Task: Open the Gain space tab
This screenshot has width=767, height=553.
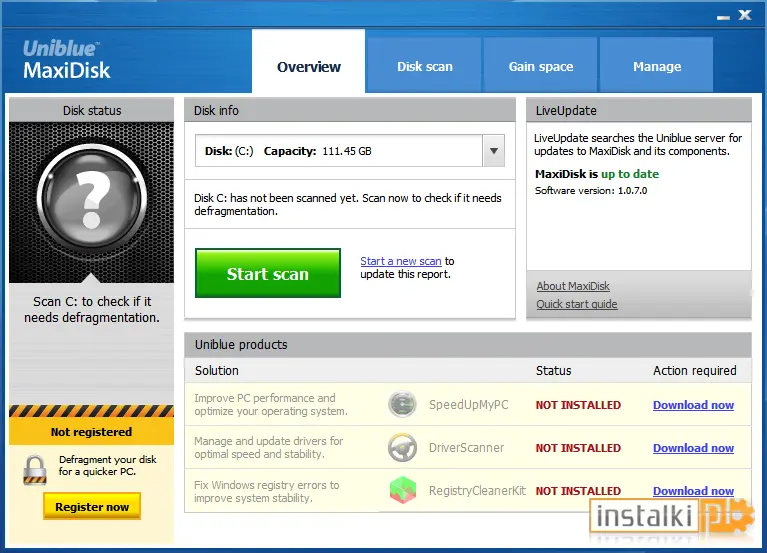Action: [541, 66]
